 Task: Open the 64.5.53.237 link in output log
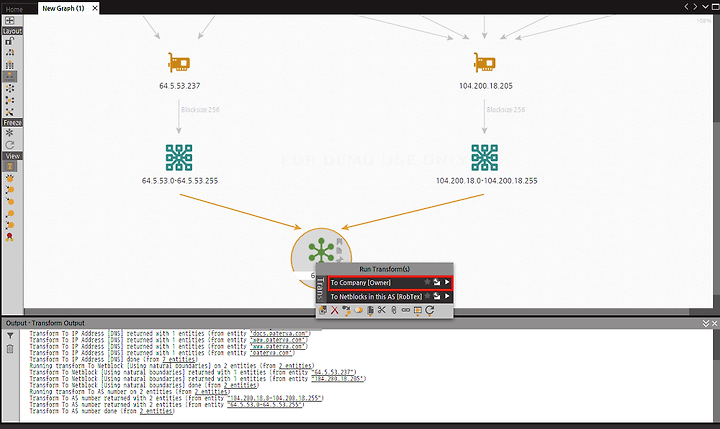coord(334,373)
